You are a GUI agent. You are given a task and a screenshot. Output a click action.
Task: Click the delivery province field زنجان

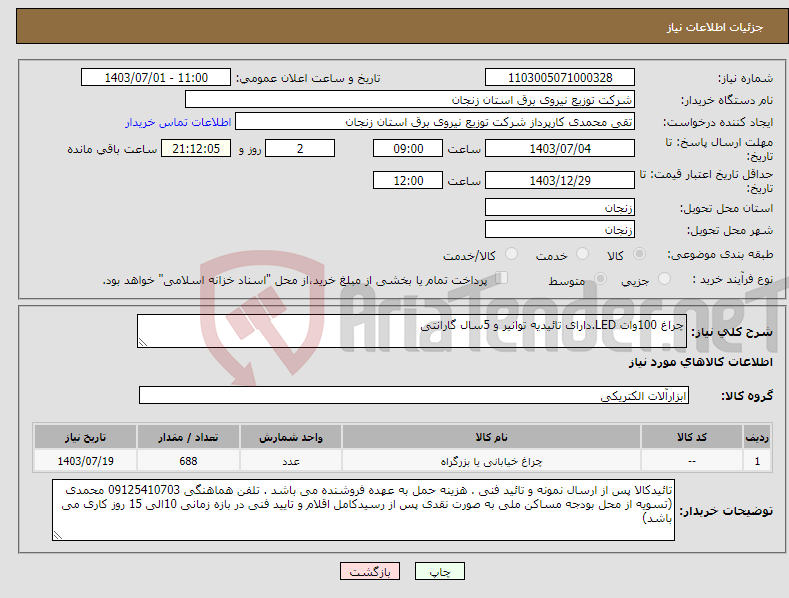click(560, 207)
